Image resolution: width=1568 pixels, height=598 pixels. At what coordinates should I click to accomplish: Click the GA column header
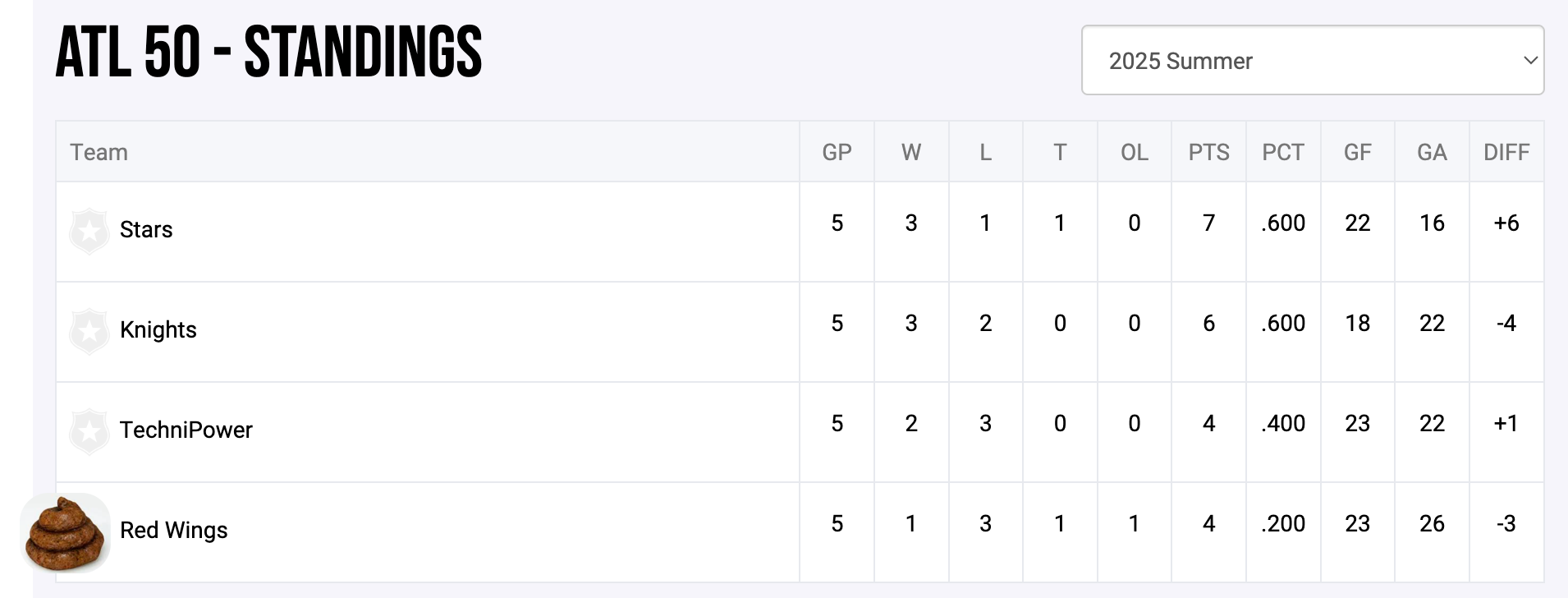1432,153
